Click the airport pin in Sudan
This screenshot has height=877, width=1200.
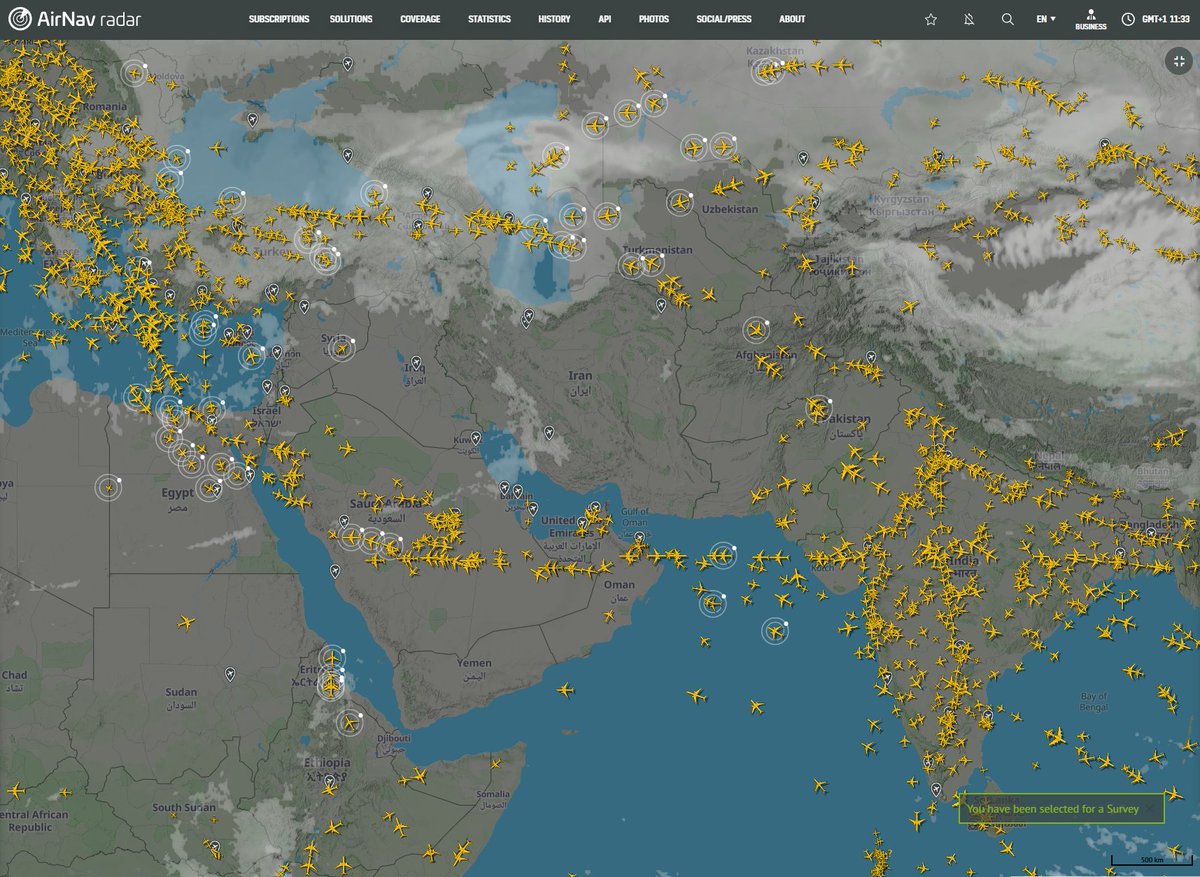tap(230, 674)
